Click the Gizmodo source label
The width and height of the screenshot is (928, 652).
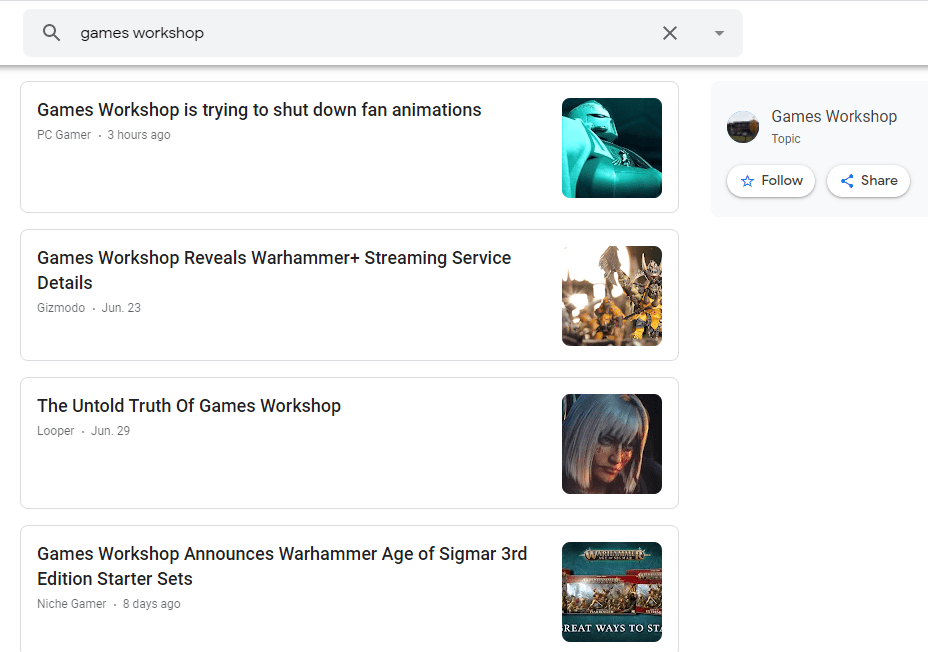click(61, 308)
